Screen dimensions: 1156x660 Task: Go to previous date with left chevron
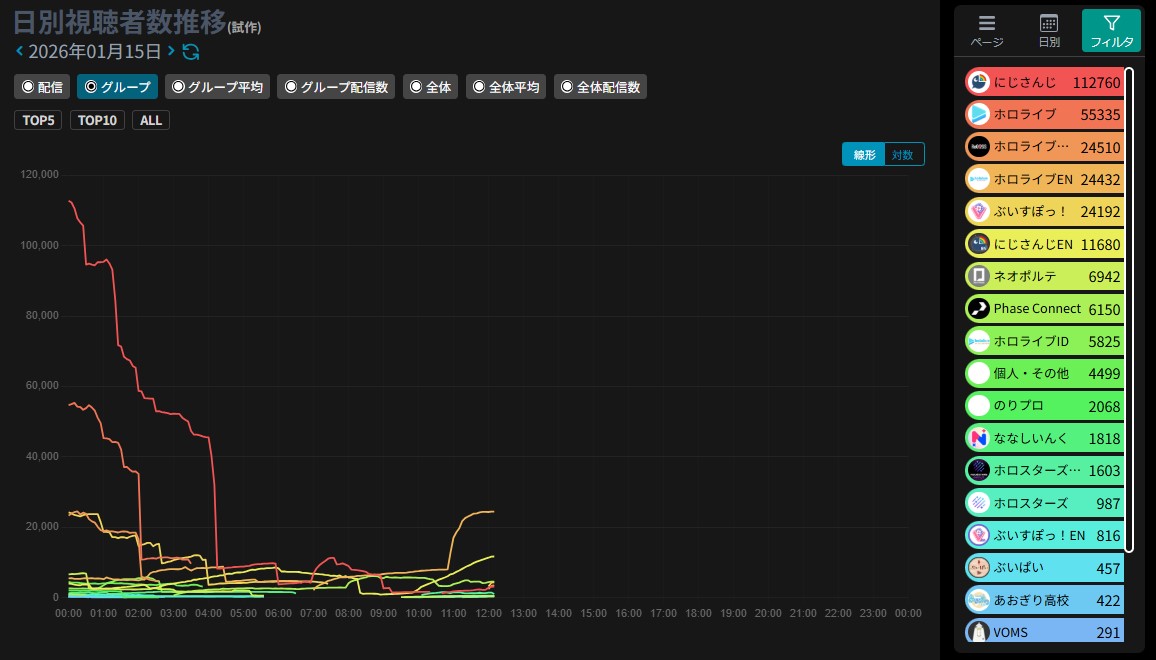[19, 51]
